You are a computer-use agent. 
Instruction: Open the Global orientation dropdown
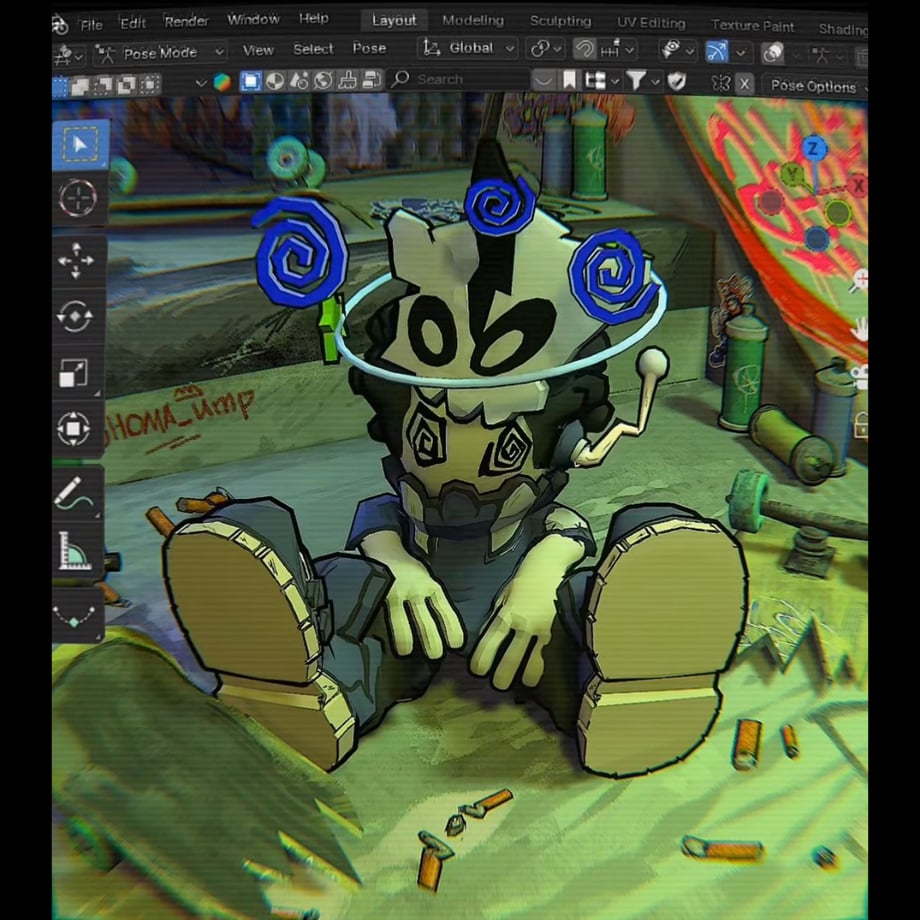tap(468, 48)
